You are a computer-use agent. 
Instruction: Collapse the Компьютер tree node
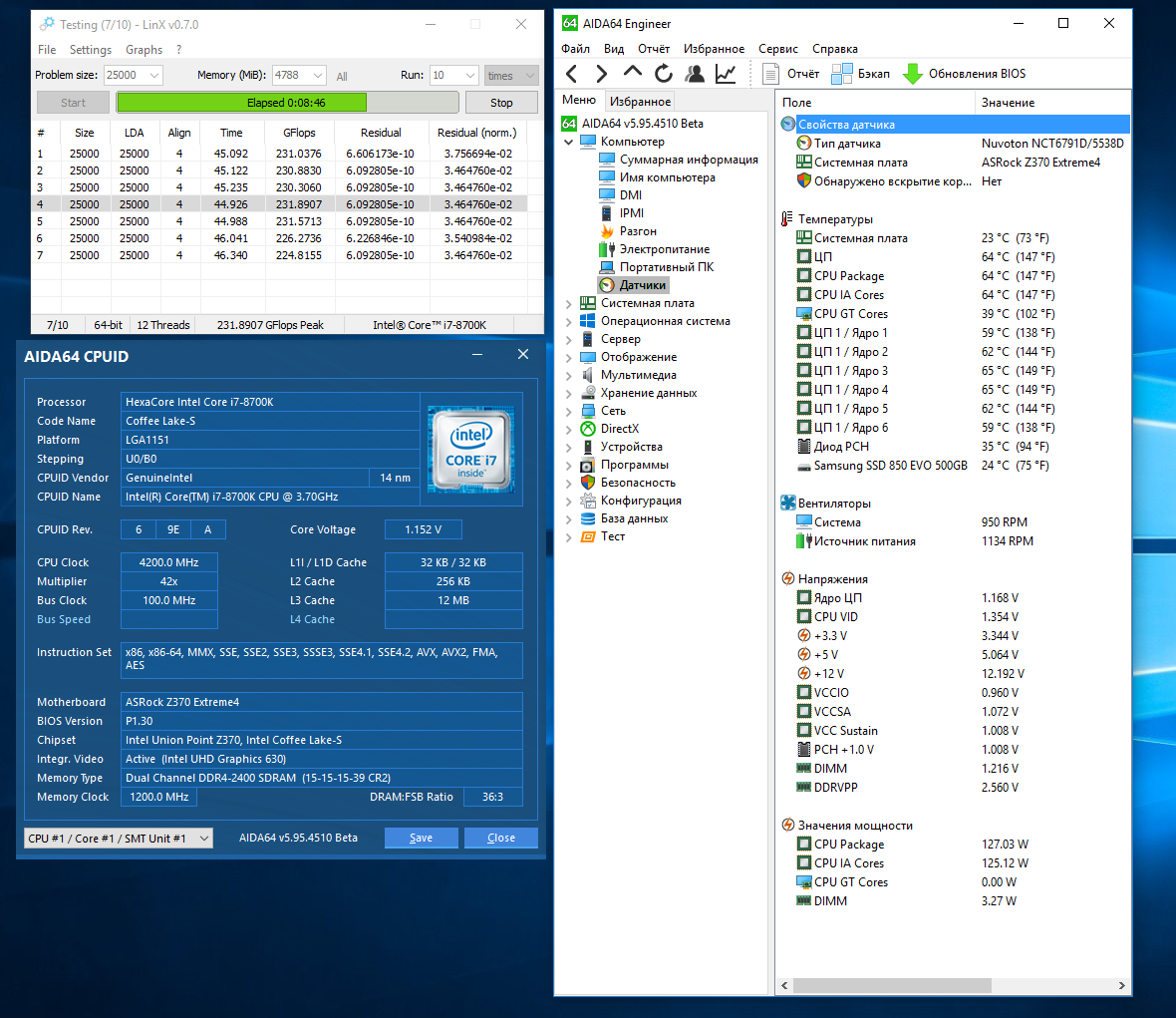[568, 142]
